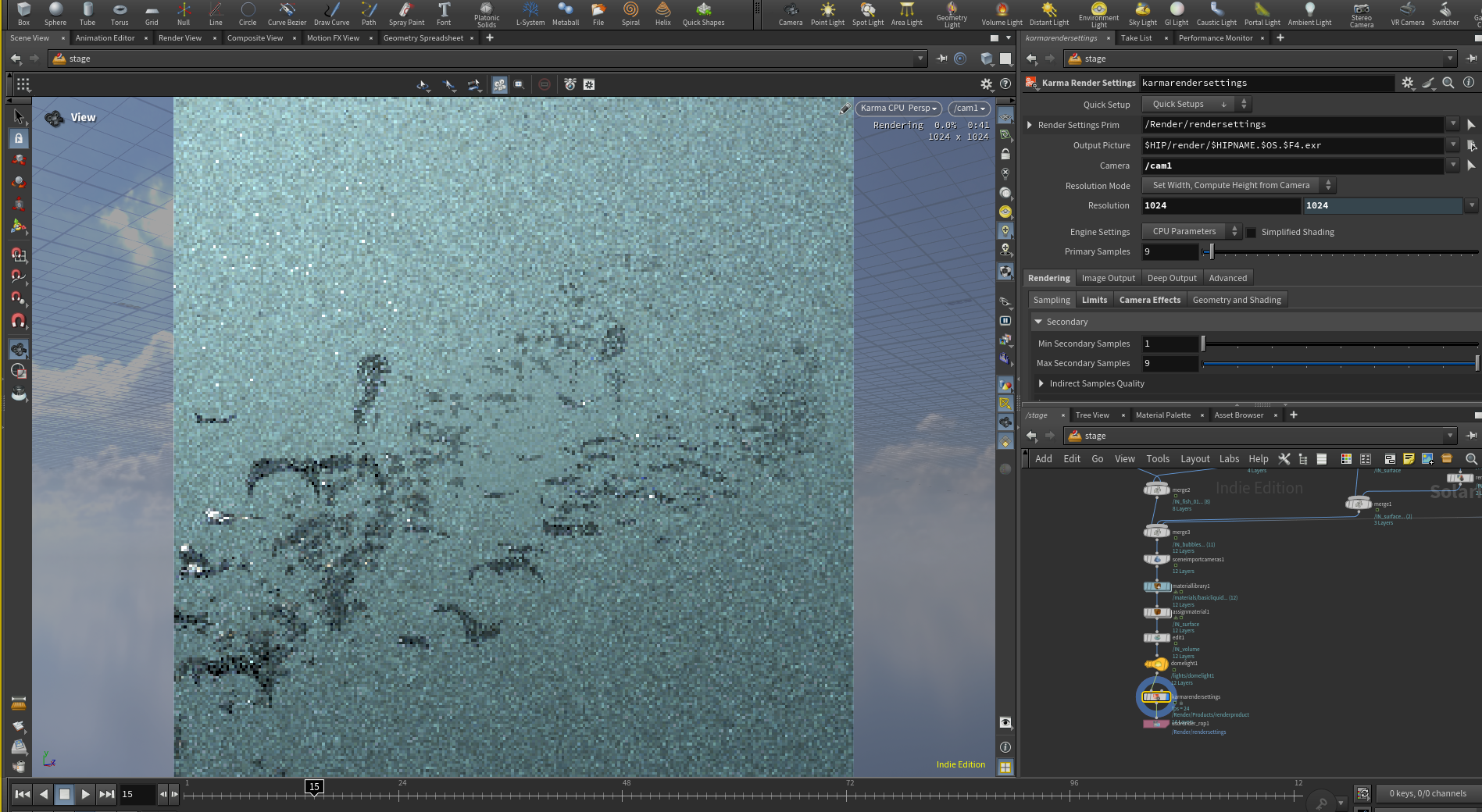Click the Spiral shelf tool

tap(630, 13)
